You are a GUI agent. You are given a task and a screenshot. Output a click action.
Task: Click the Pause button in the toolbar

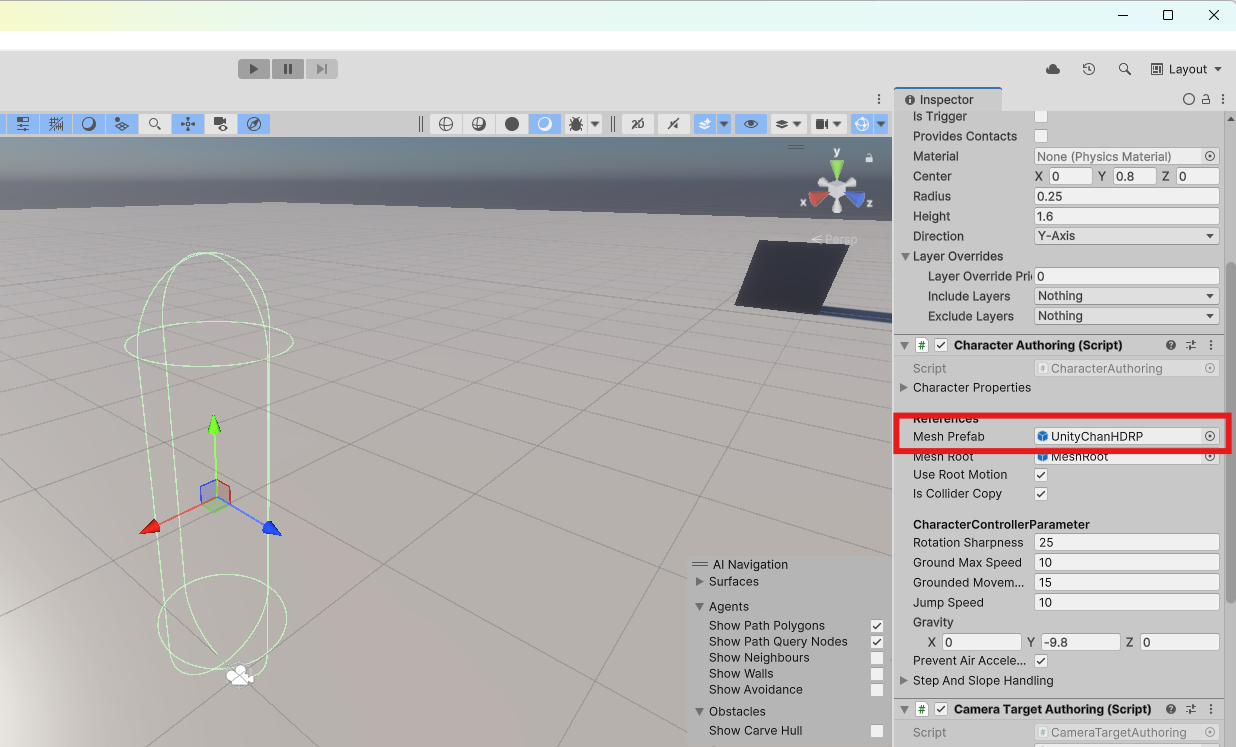pos(288,69)
